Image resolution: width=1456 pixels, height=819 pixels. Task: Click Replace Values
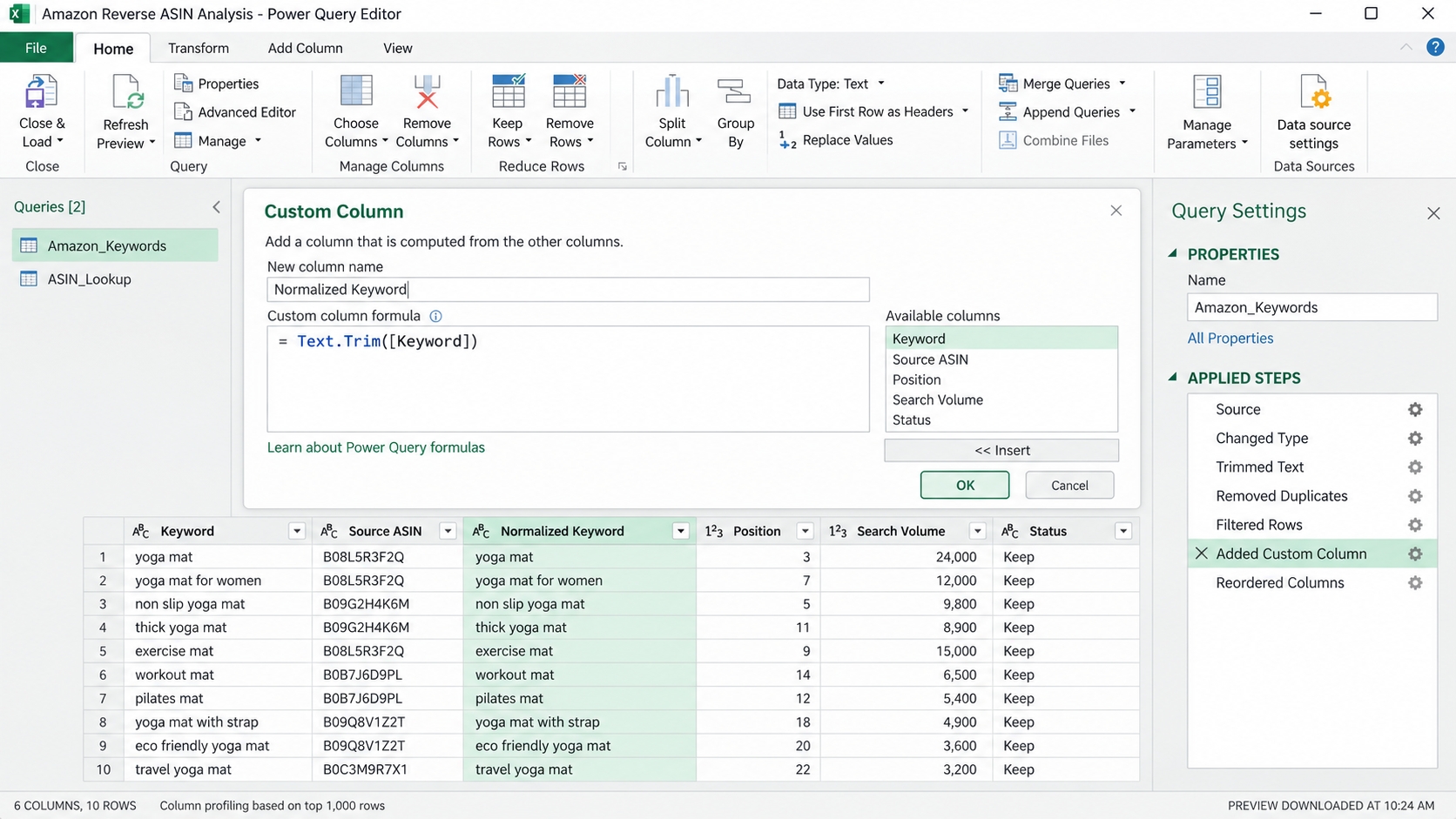tap(836, 140)
